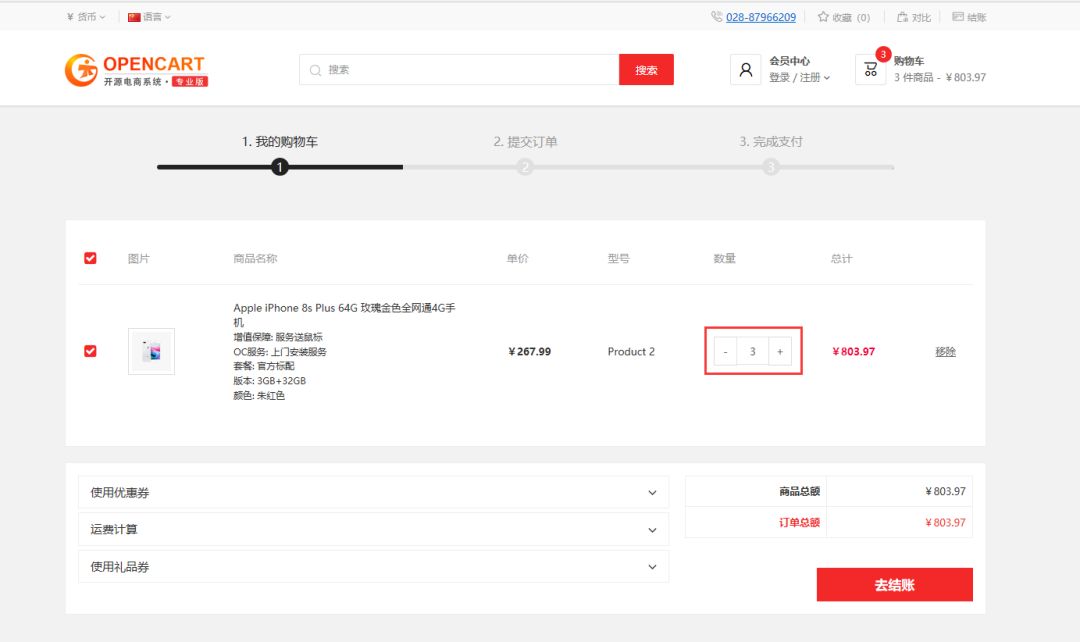
Task: Toggle the select-all checkbox in table header
Action: pyautogui.click(x=90, y=258)
